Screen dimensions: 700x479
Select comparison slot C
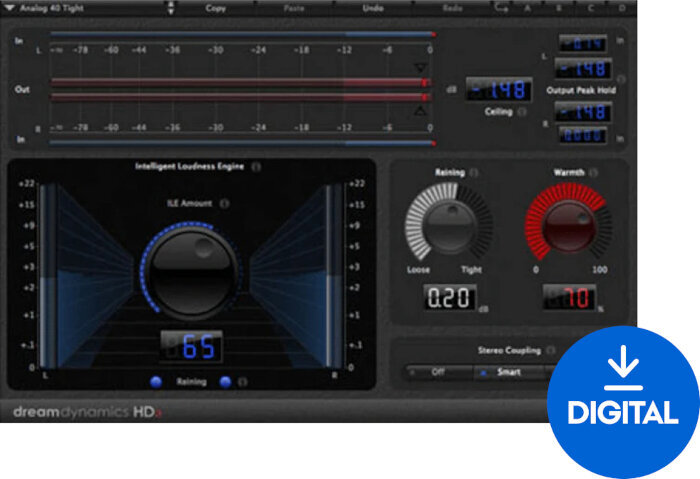[590, 8]
